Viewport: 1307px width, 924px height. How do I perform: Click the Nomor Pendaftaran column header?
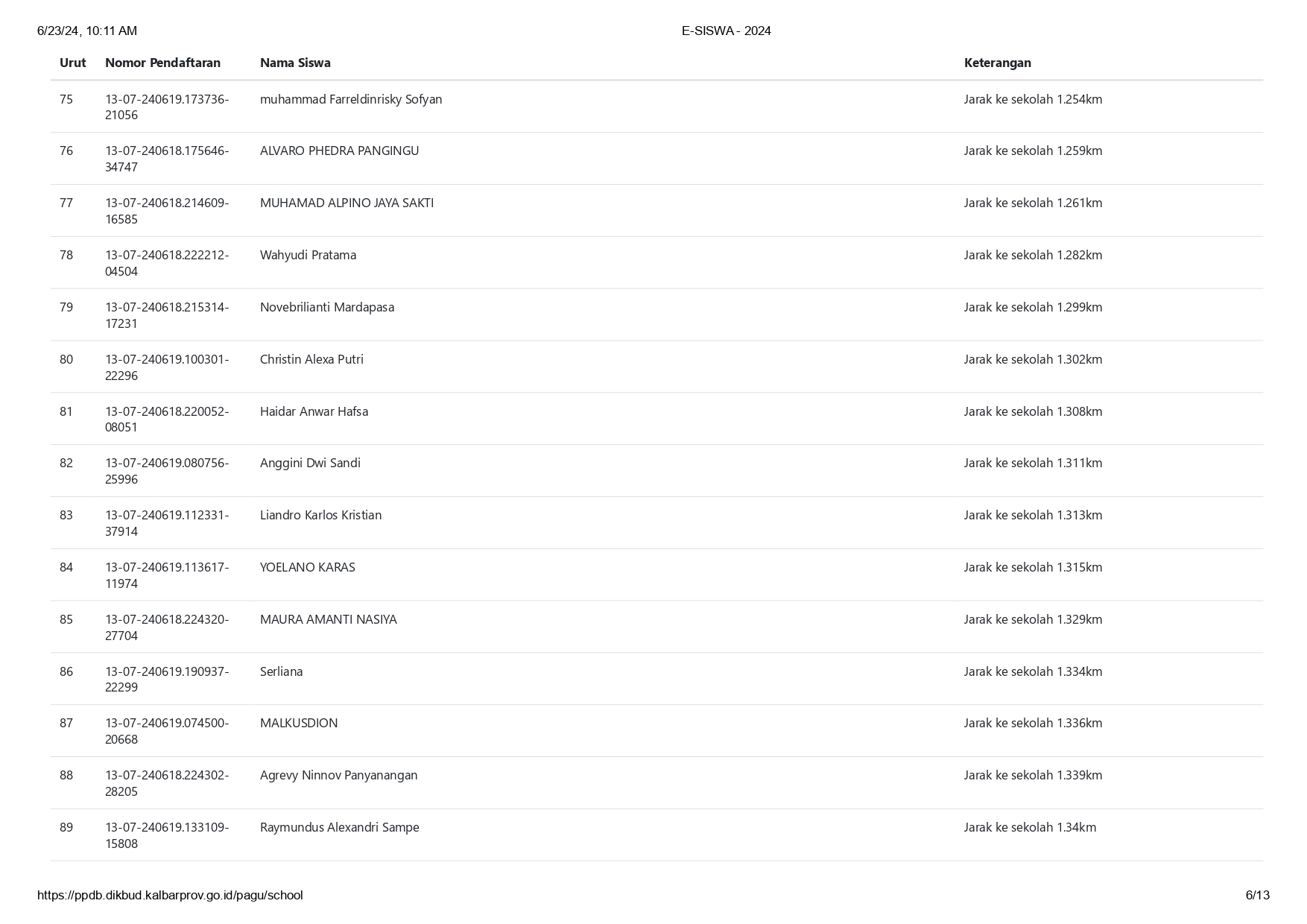(x=162, y=63)
